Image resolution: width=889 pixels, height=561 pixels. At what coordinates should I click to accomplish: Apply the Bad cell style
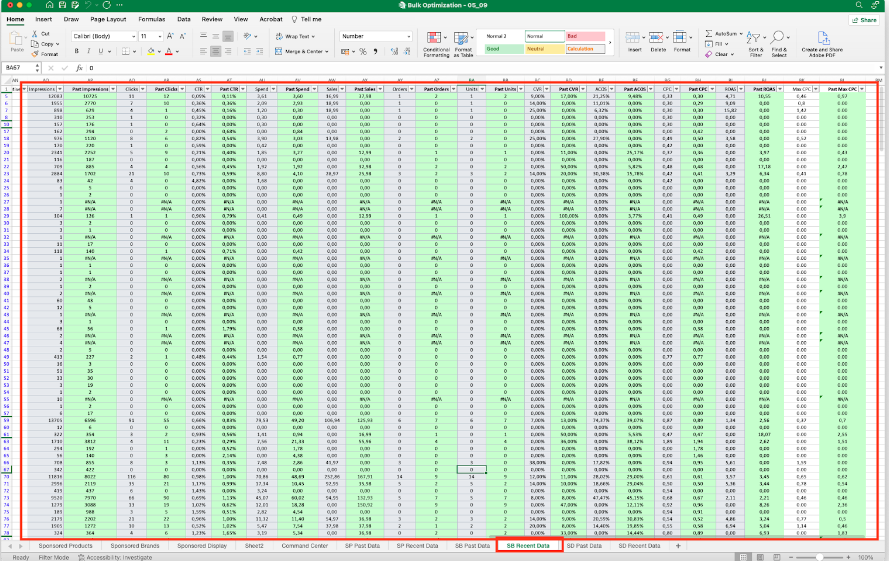pos(585,36)
